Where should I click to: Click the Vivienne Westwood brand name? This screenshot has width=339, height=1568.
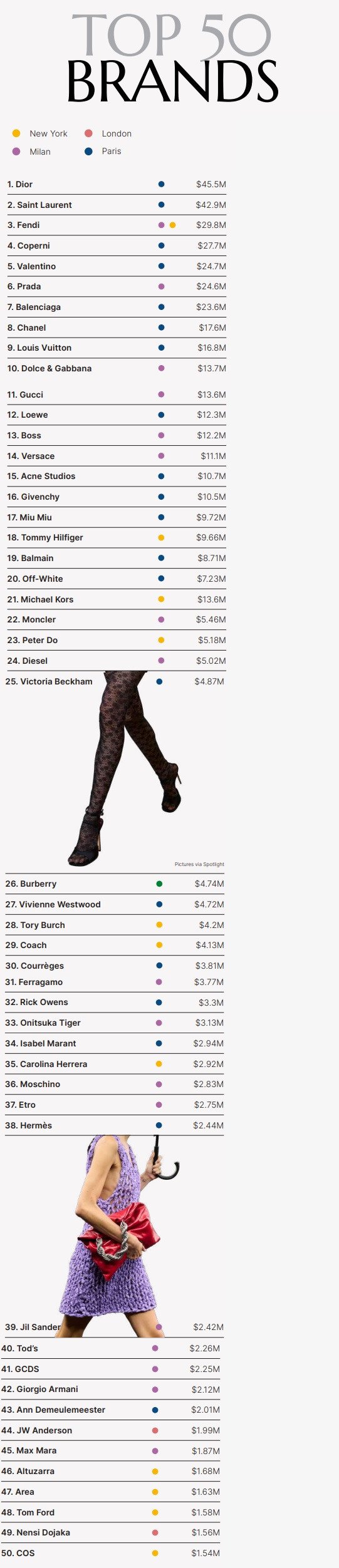[x=53, y=904]
